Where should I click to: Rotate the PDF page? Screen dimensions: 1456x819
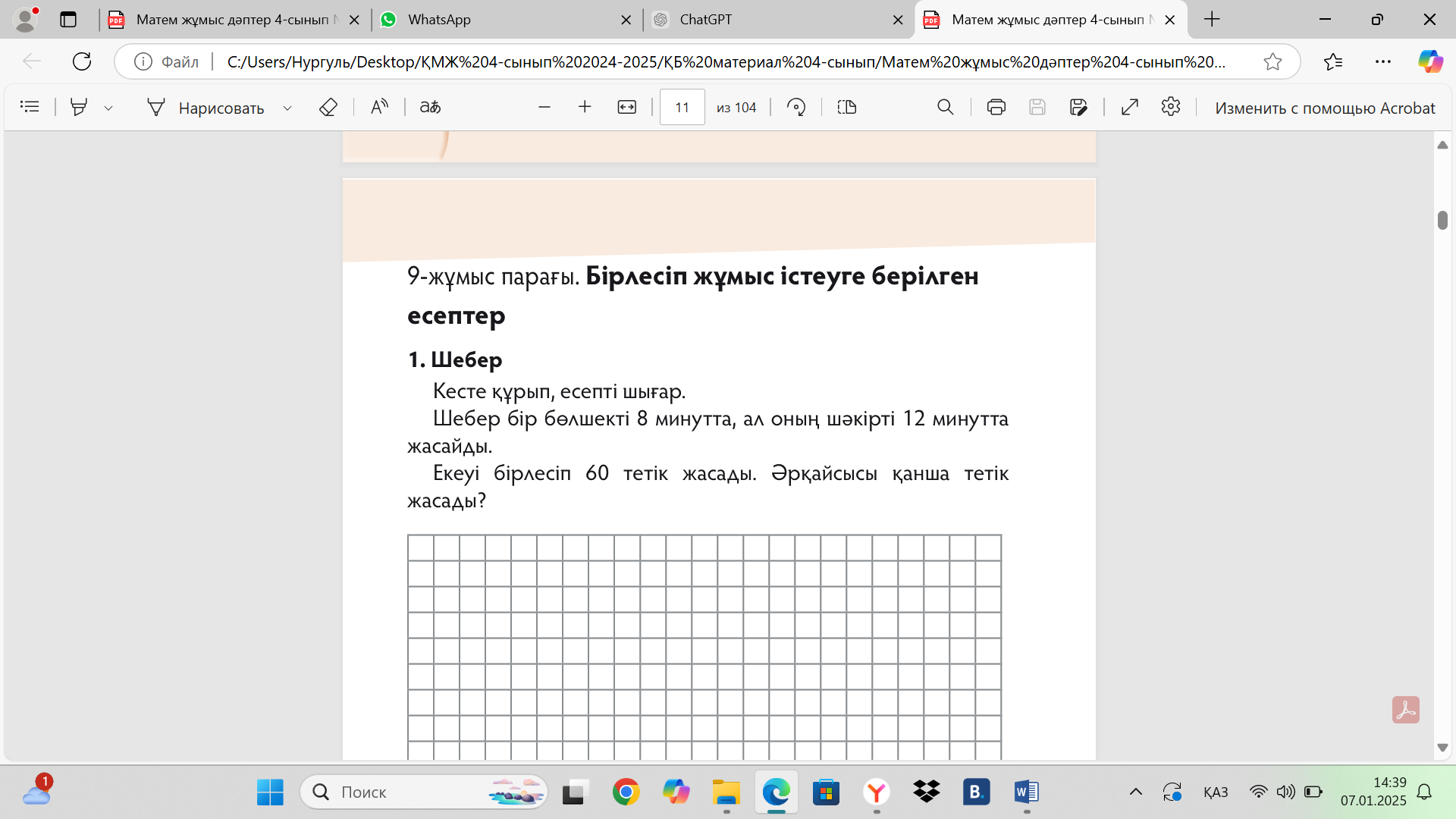[x=796, y=107]
